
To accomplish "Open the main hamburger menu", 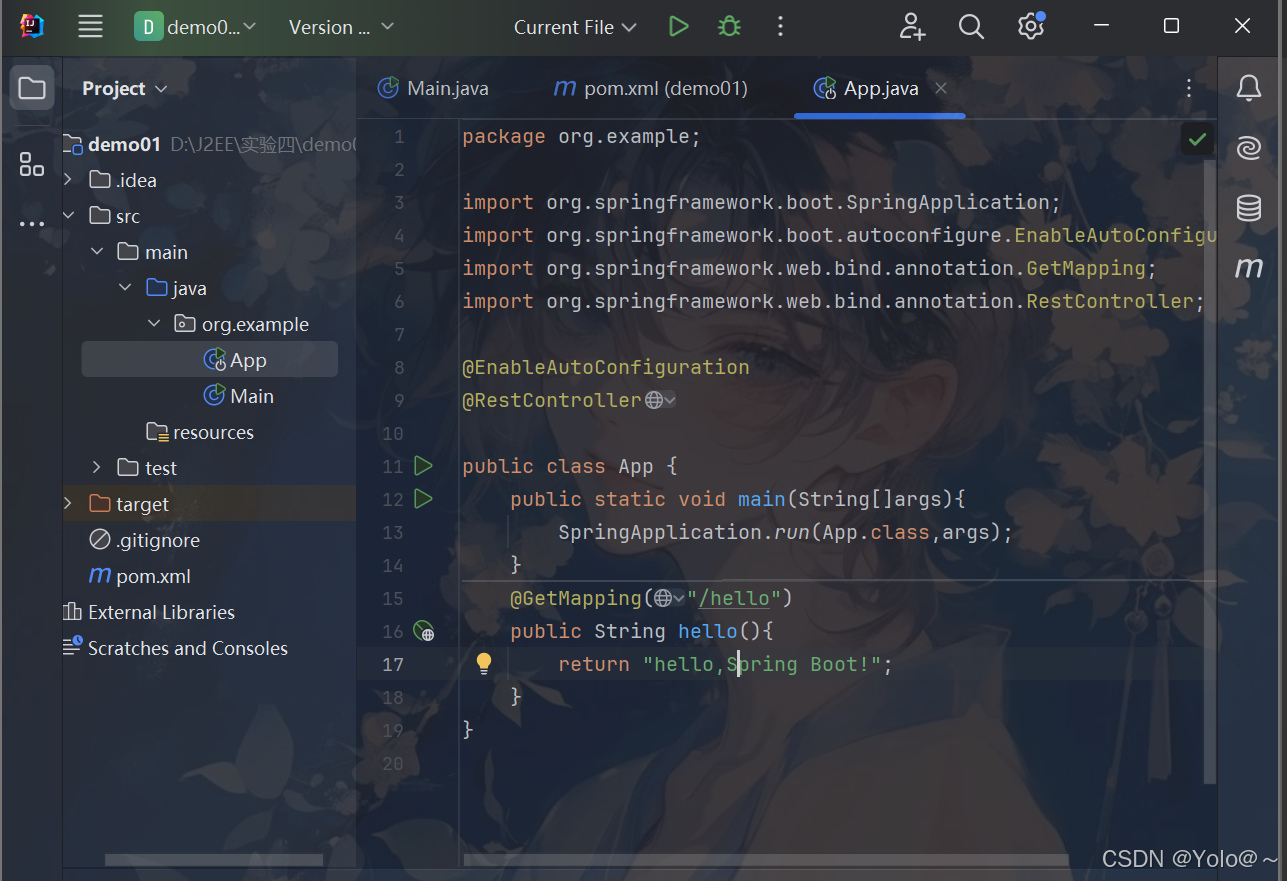I will tap(91, 27).
